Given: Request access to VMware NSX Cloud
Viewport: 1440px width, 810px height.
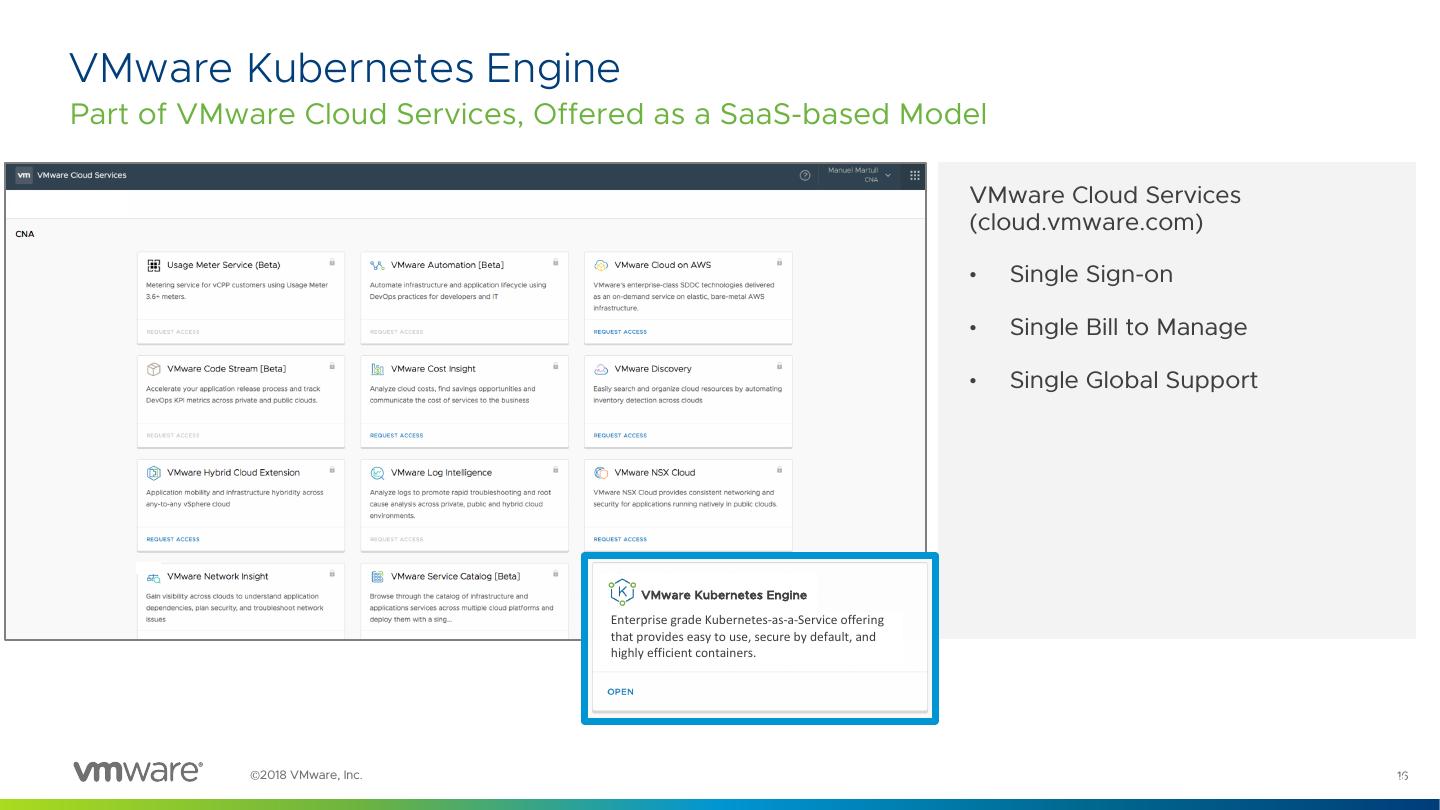Looking at the screenshot, I should (620, 540).
